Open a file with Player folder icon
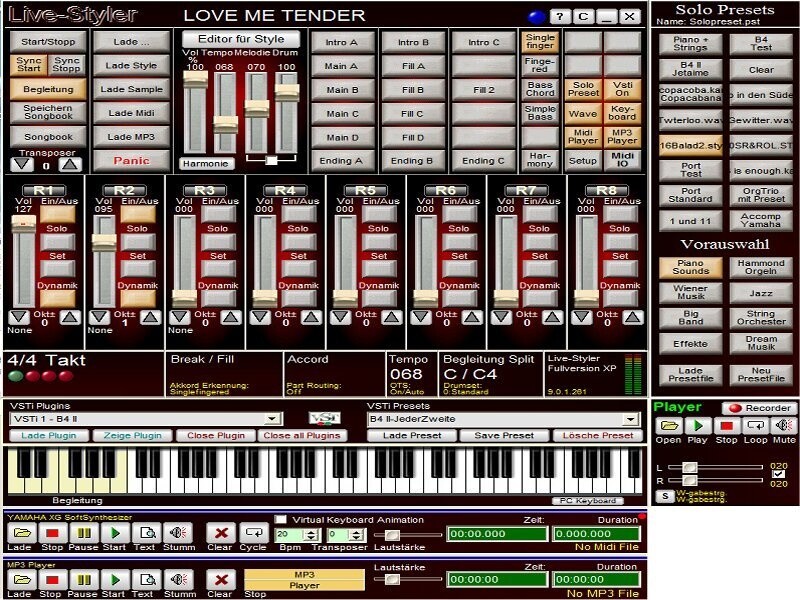This screenshot has width=800, height=600. click(669, 425)
